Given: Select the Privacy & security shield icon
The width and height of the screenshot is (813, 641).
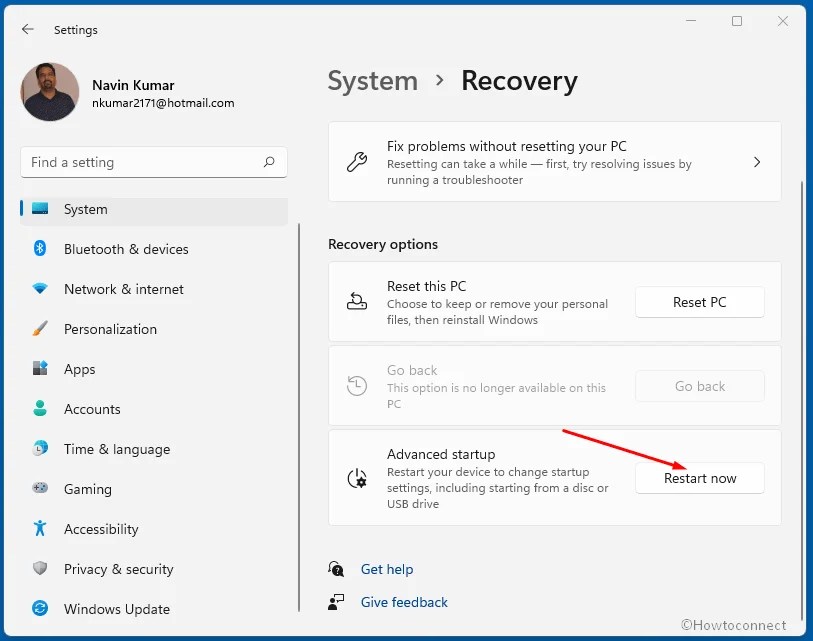Looking at the screenshot, I should coord(40,569).
